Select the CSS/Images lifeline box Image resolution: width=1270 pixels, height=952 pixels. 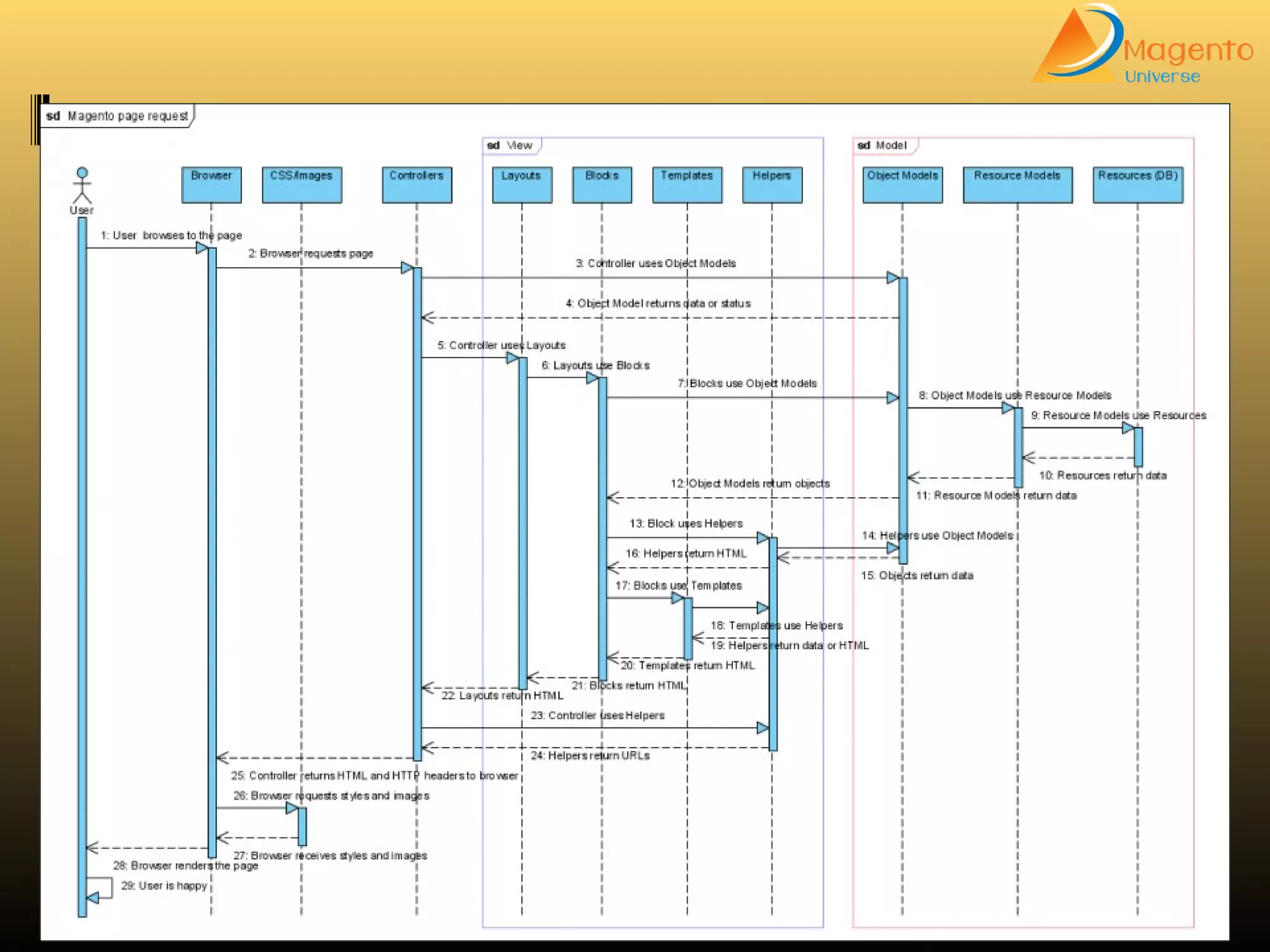[301, 184]
